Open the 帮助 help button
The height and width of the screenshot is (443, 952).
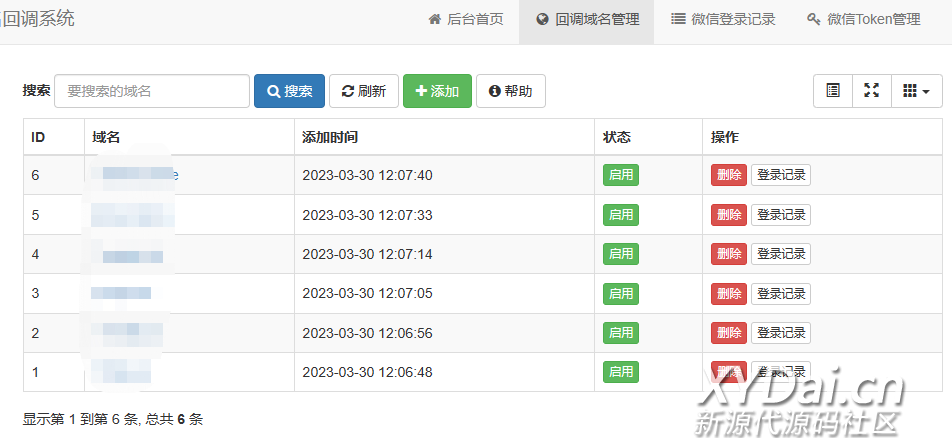(x=510, y=91)
